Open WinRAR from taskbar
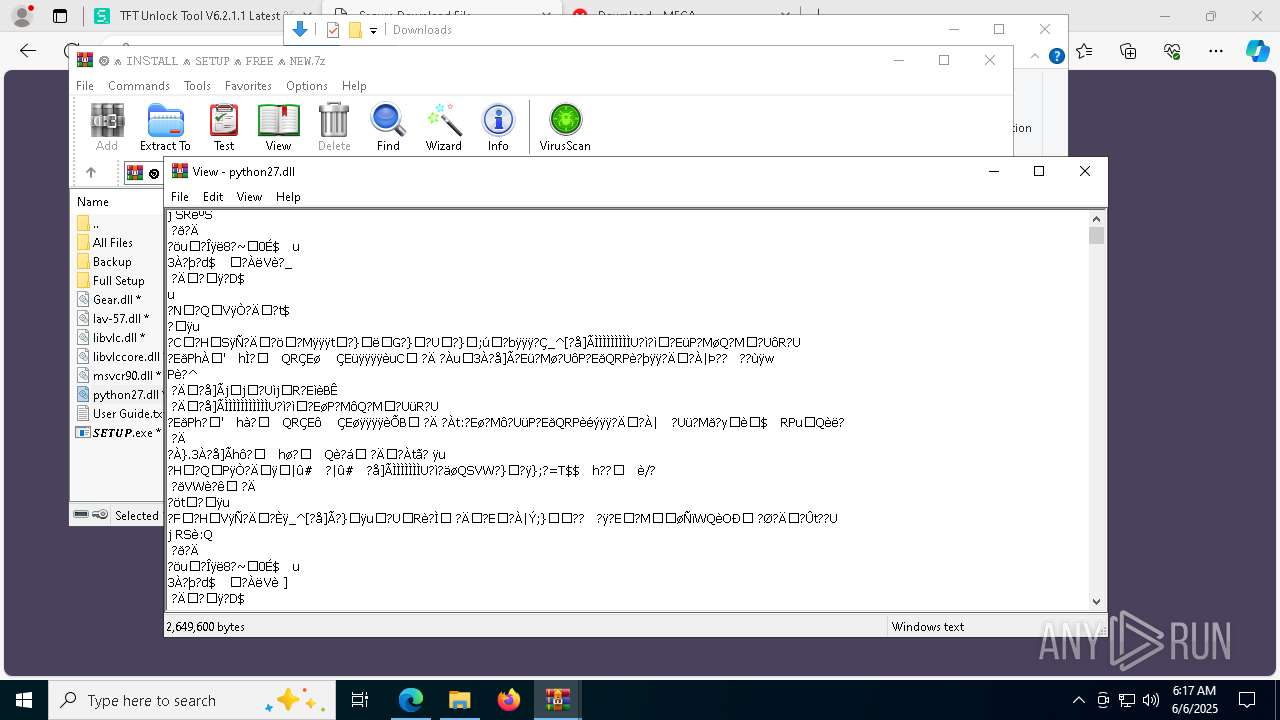 558,700
